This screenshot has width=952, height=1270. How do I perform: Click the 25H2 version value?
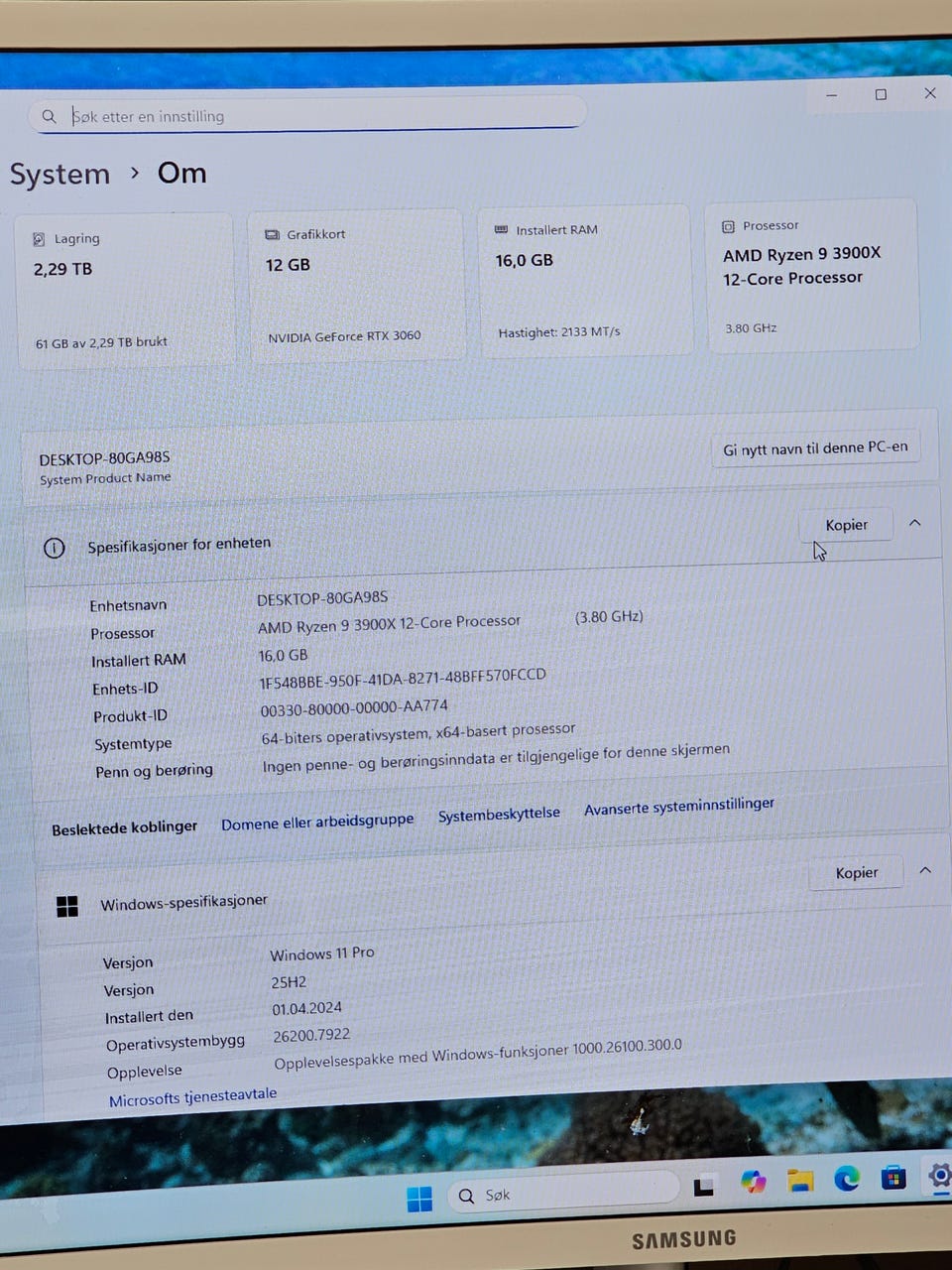289,982
